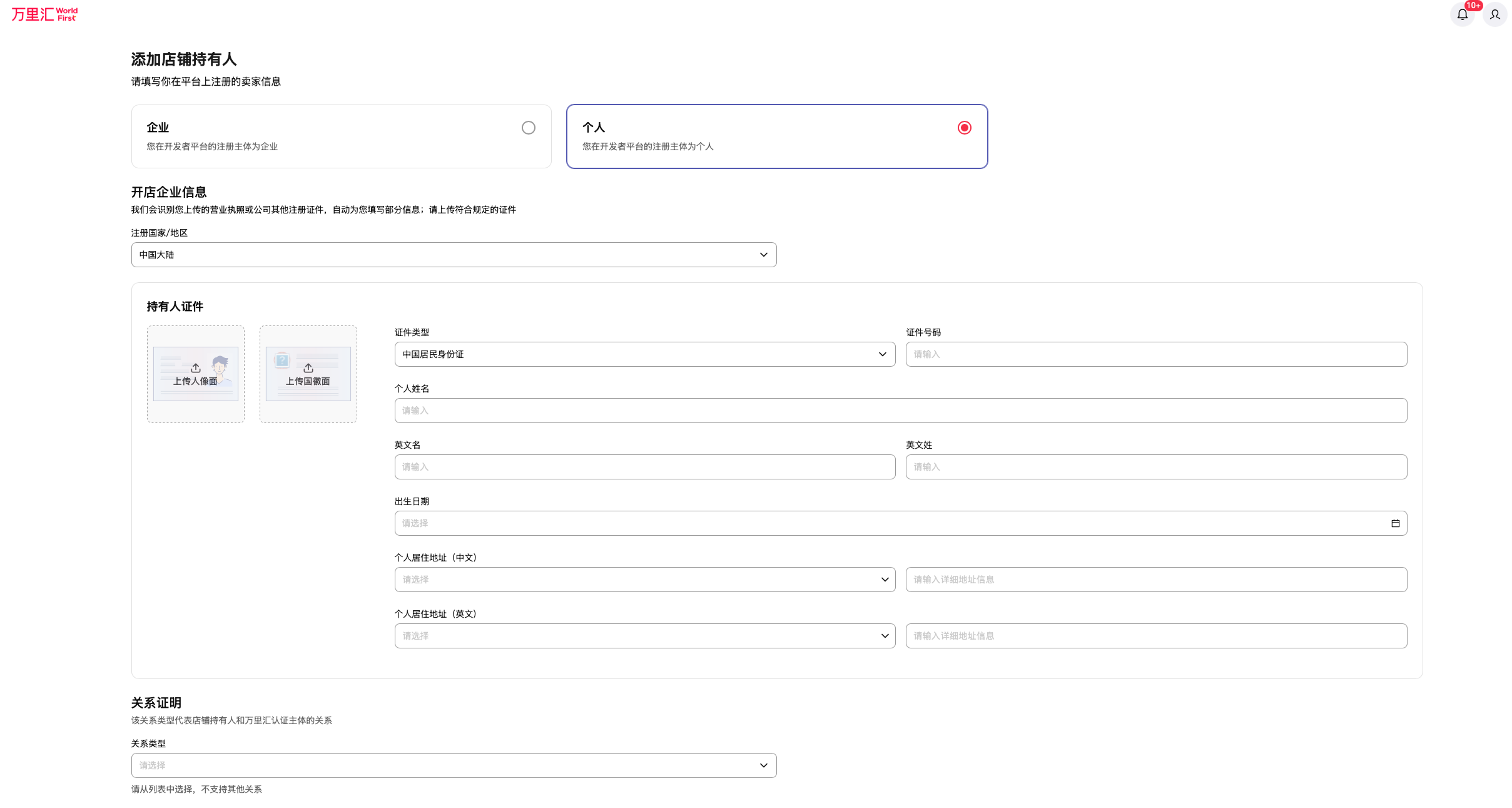The image size is (1512, 808).
Task: Open the 注册国家/地区 dropdown
Action: coord(454,255)
